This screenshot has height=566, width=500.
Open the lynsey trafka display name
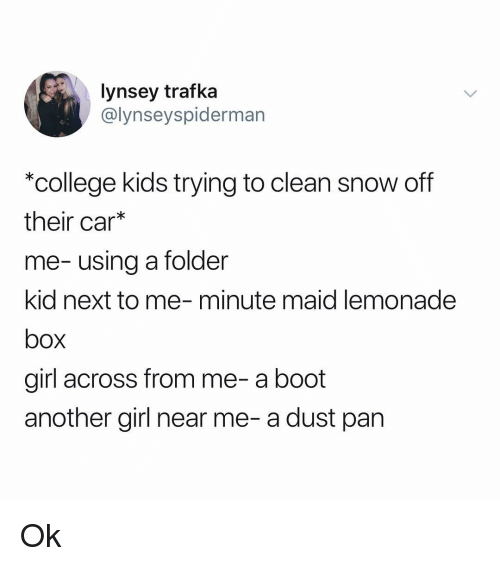159,92
